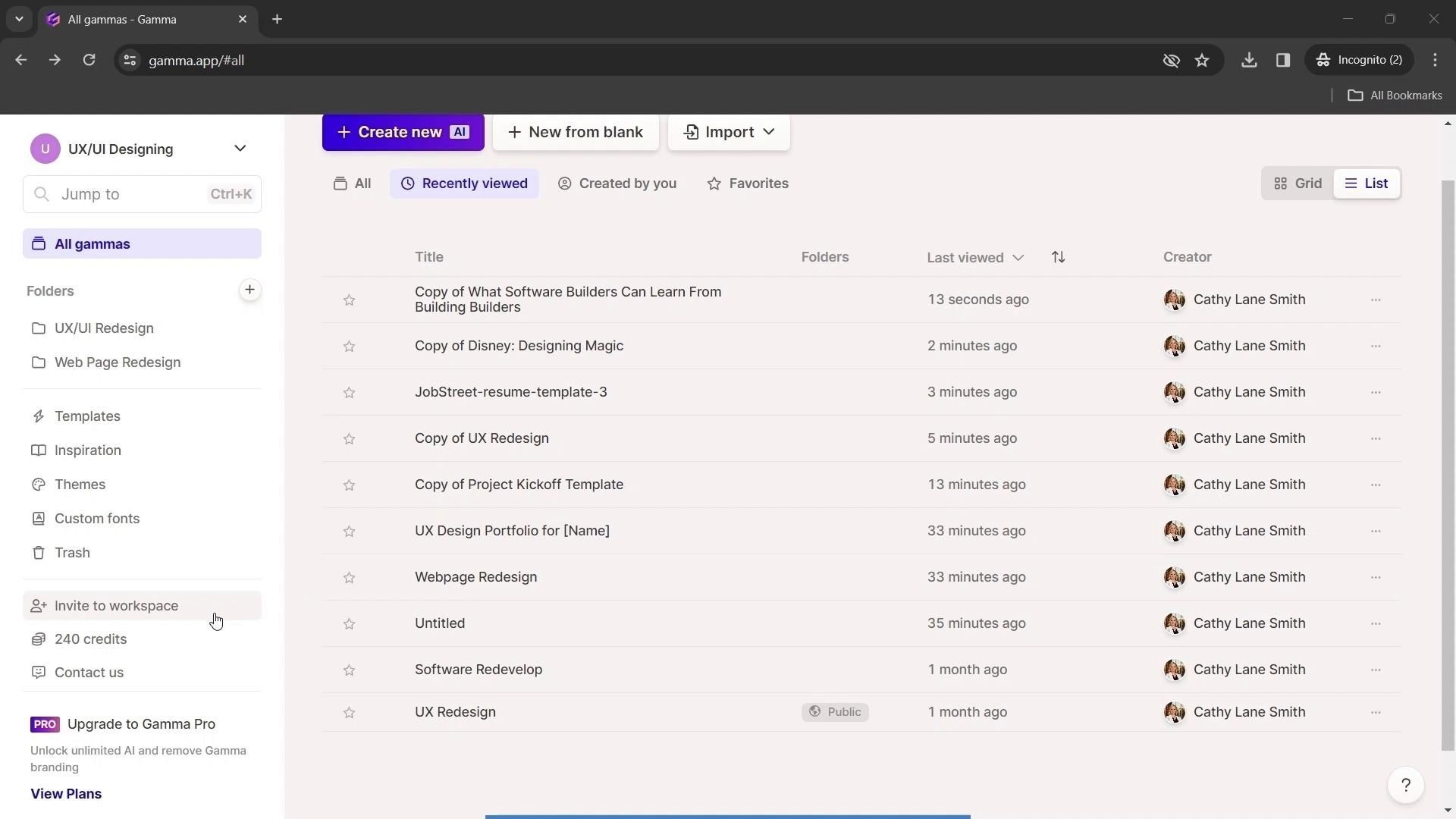This screenshot has width=1456, height=819.
Task: Open Themes in the sidebar
Action: pyautogui.click(x=80, y=485)
